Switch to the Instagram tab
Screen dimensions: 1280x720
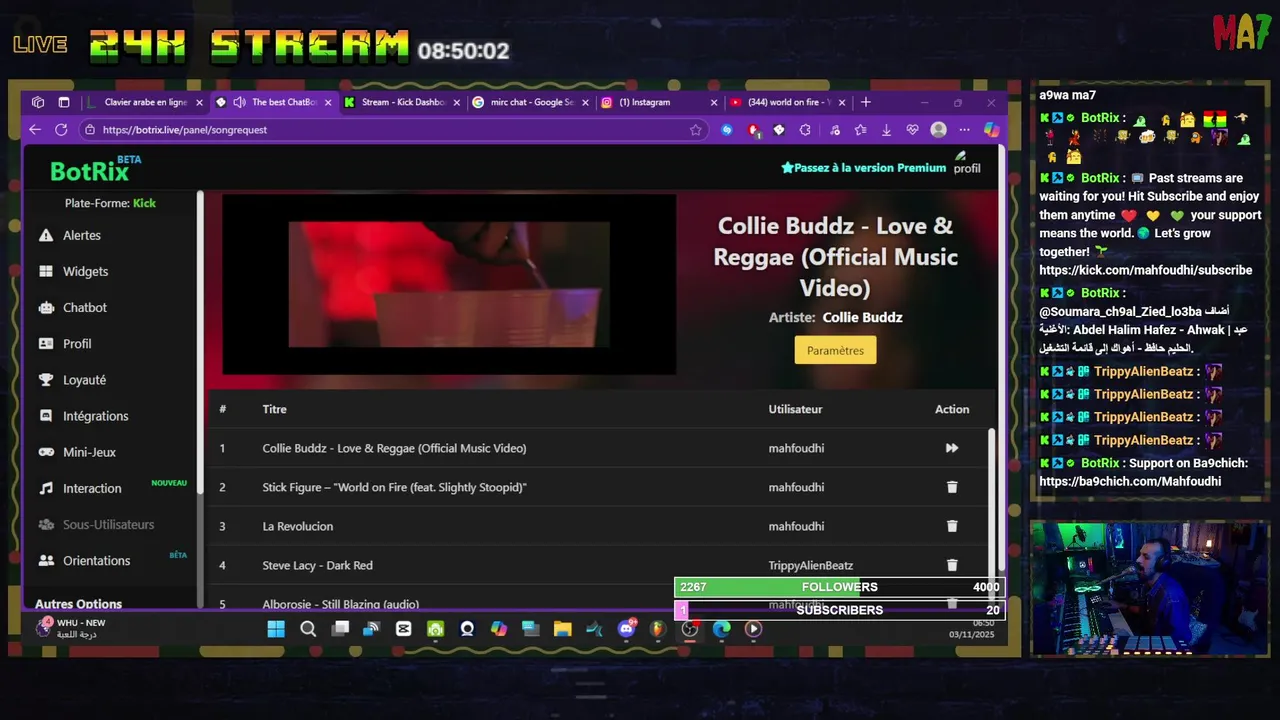(659, 102)
